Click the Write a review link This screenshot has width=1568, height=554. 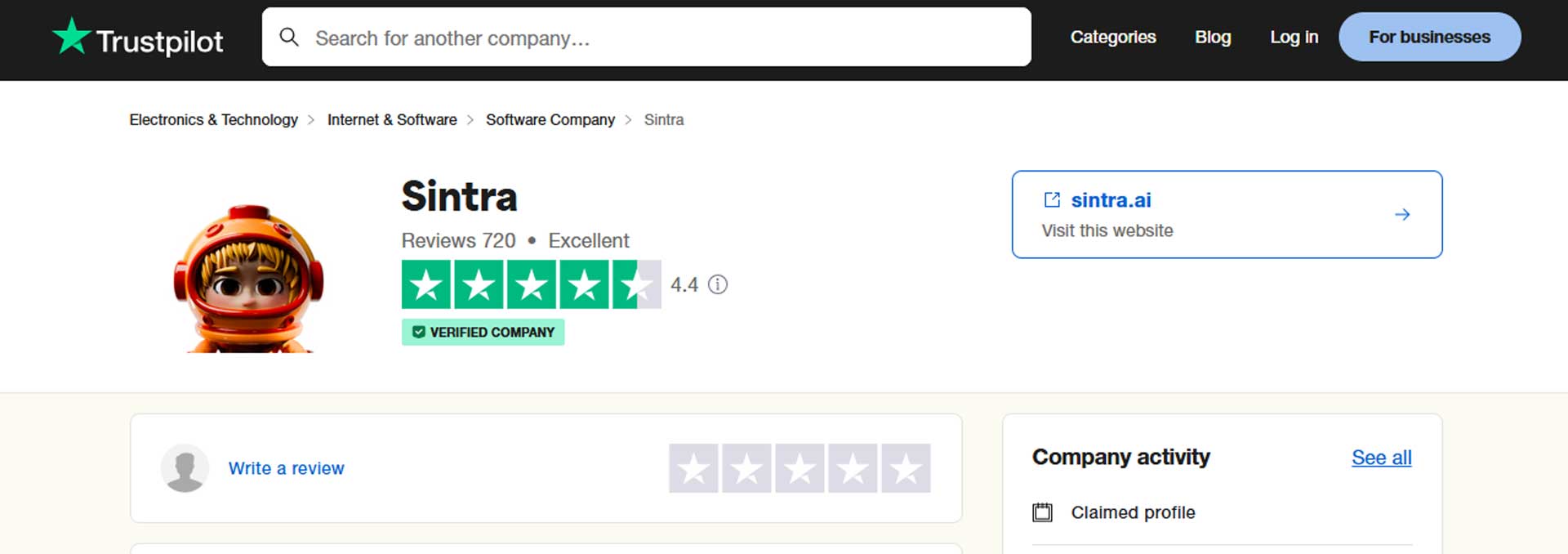[x=286, y=468]
